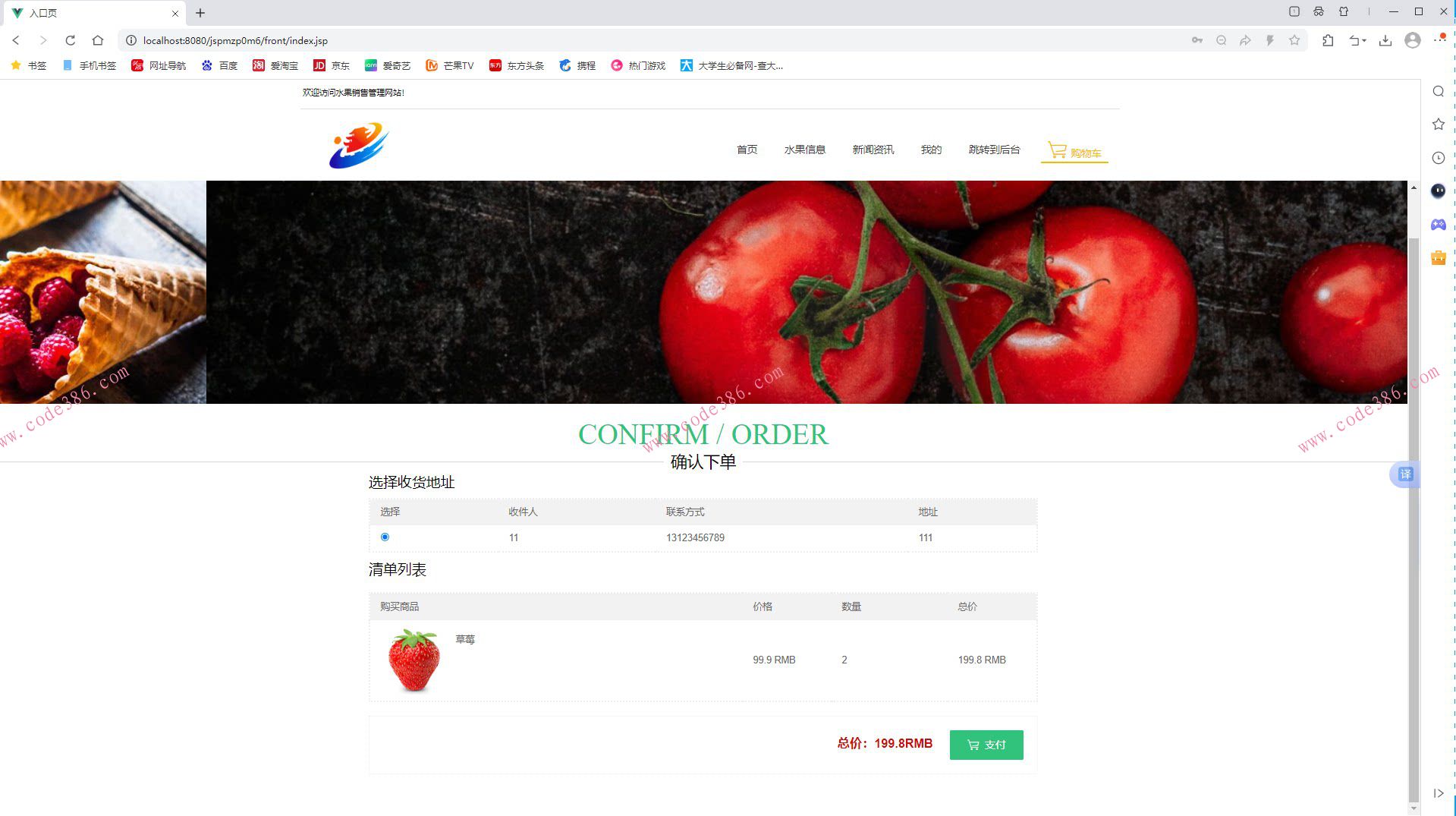This screenshot has height=816, width=1456.
Task: Select the delivery address radio button
Action: [x=385, y=537]
